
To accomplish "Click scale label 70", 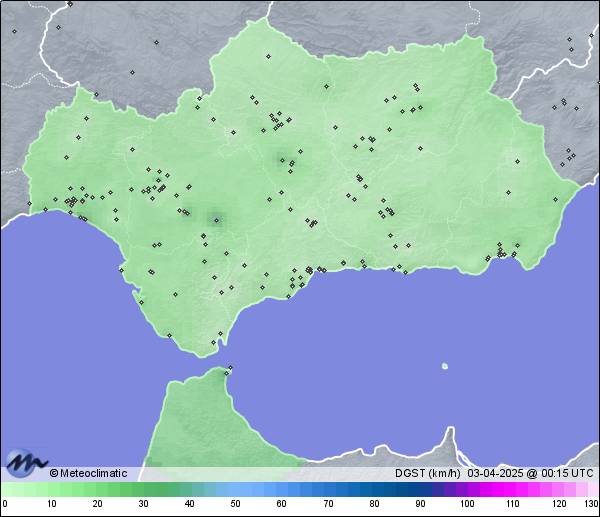I will (x=328, y=504).
